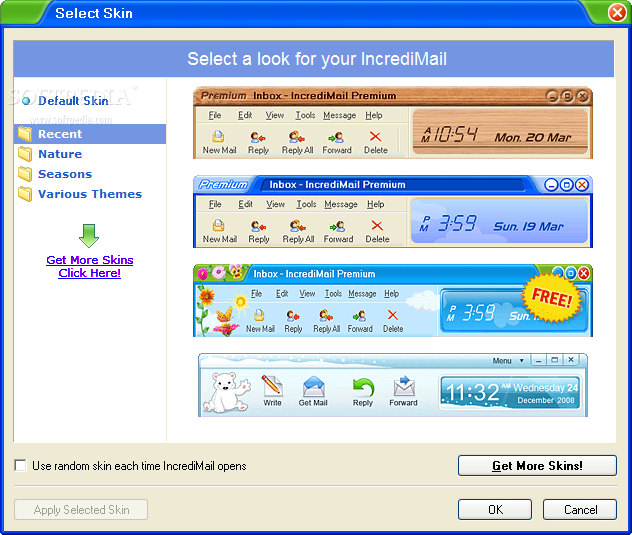Click the Default Skin bullet icon
The width and height of the screenshot is (632, 535).
pyautogui.click(x=26, y=101)
